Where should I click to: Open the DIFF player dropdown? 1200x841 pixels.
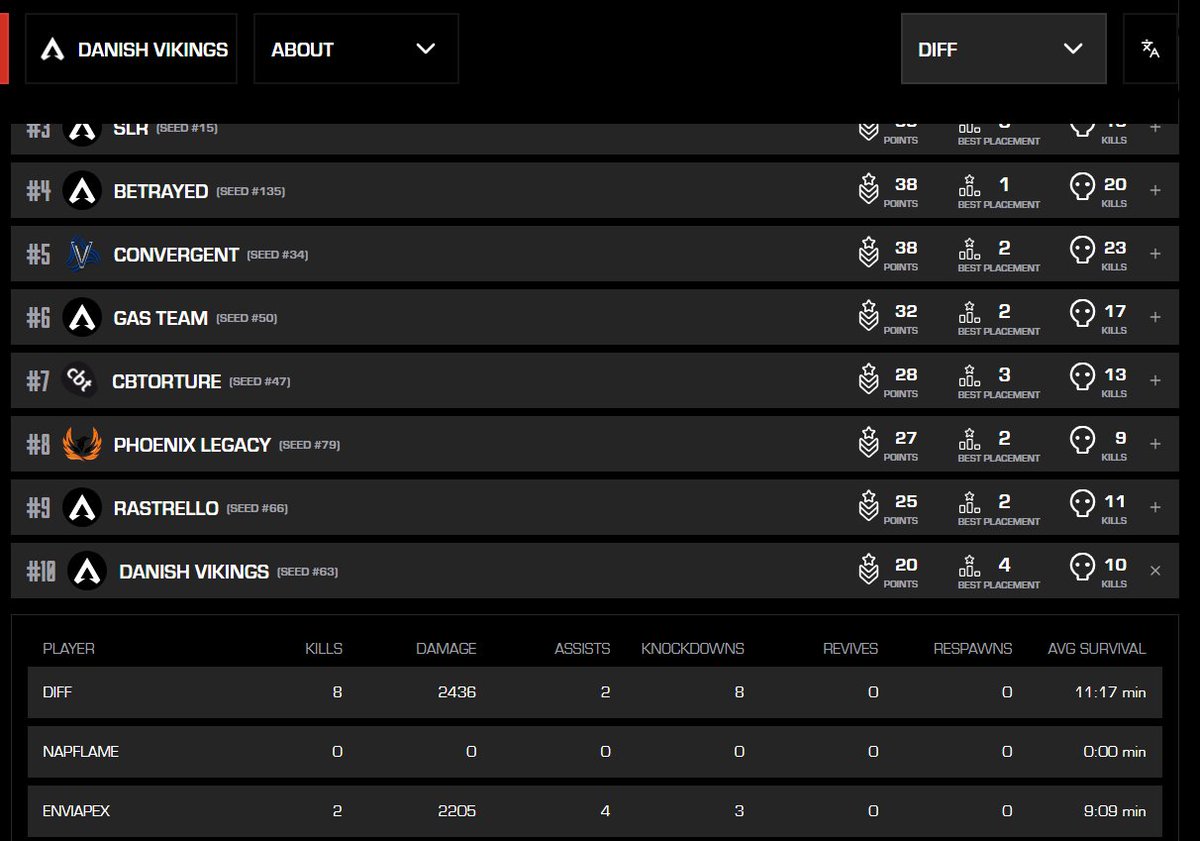1004,48
